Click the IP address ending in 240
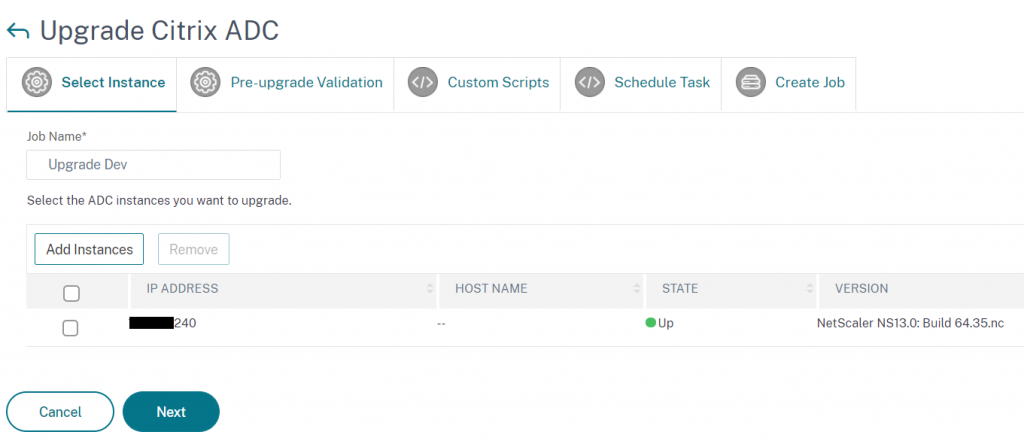The width and height of the screenshot is (1024, 444). click(163, 323)
